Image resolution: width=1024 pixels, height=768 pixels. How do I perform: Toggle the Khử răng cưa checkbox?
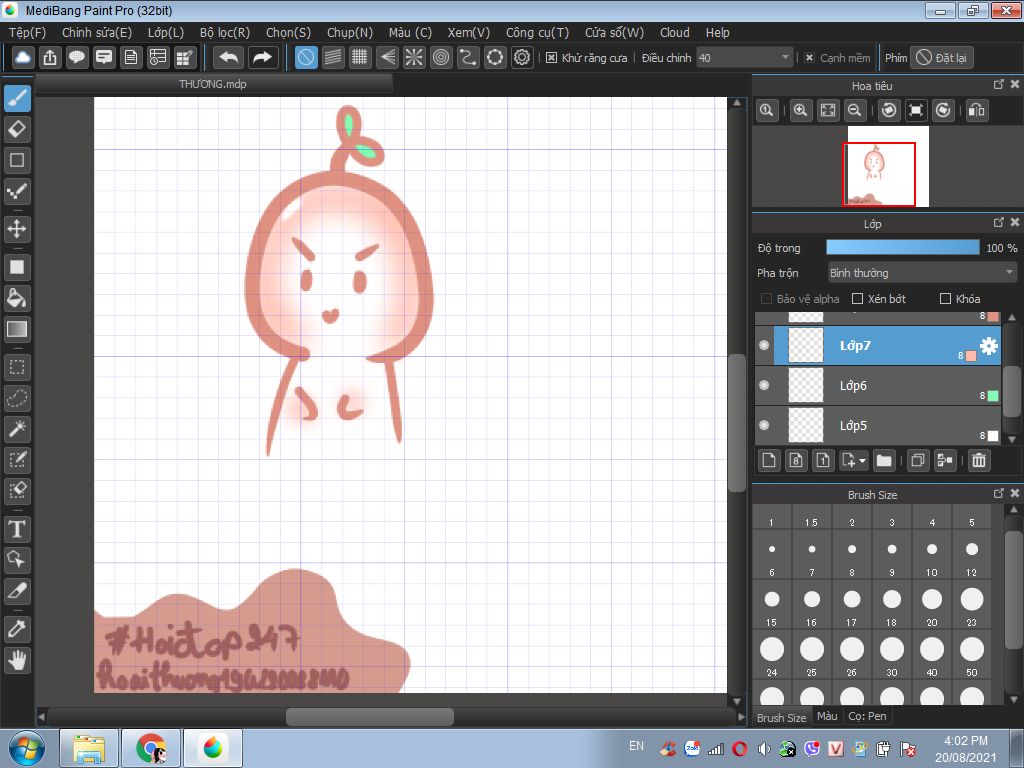[x=551, y=58]
